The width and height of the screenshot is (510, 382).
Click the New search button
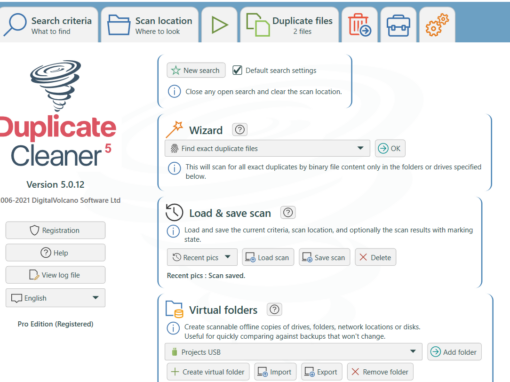[x=196, y=70]
